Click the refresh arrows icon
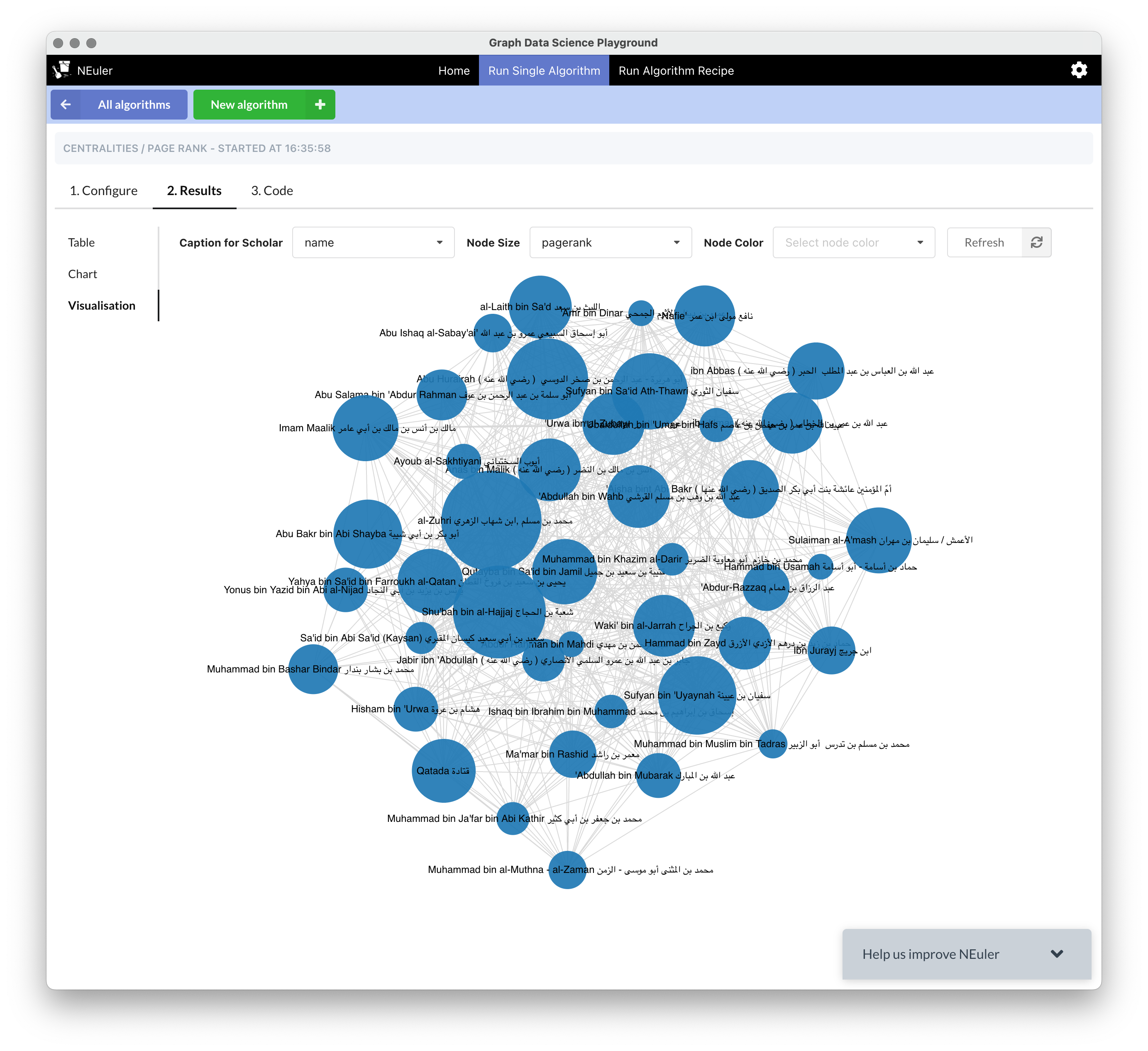1148x1051 pixels. tap(1036, 243)
